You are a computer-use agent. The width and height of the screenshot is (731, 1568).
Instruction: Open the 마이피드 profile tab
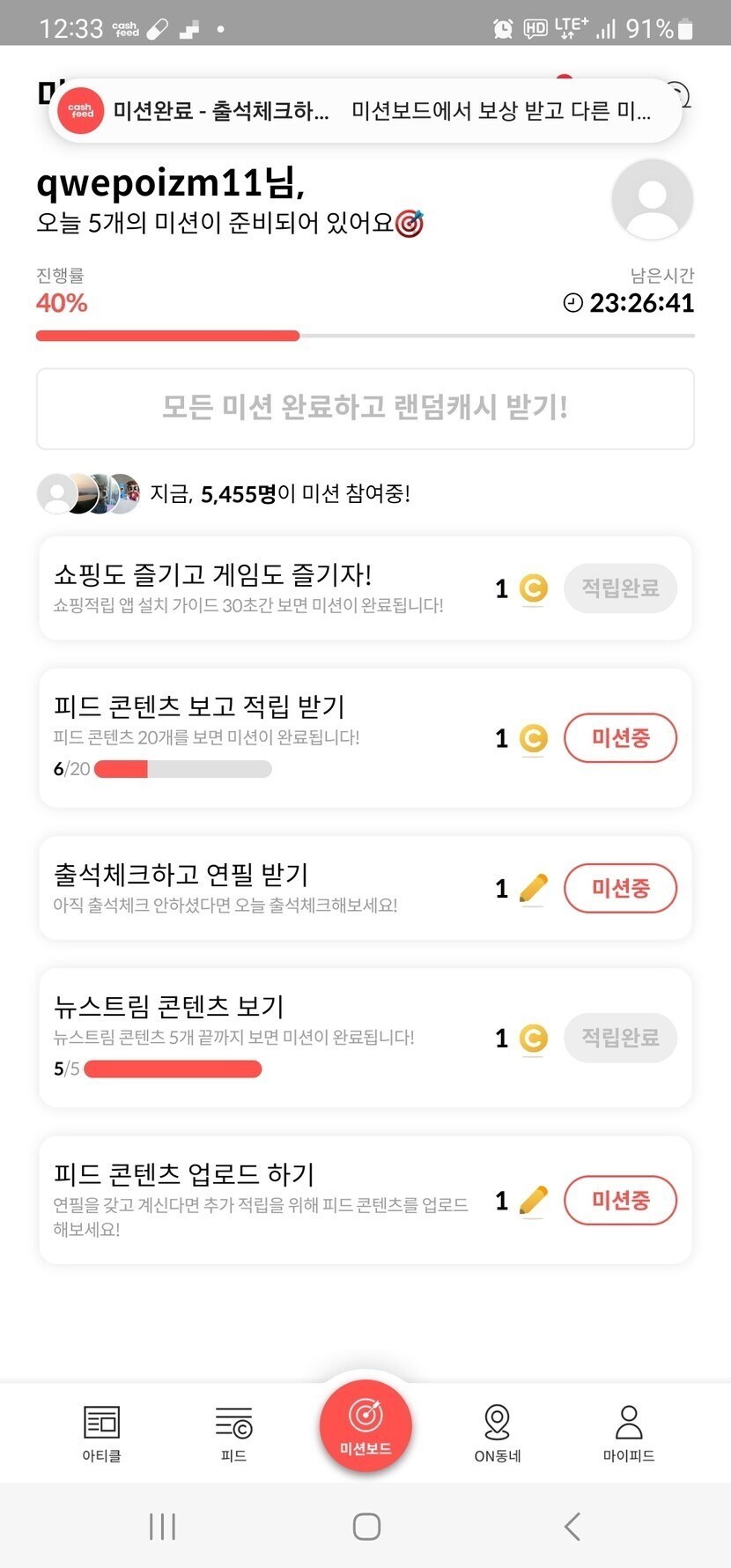tap(629, 1433)
